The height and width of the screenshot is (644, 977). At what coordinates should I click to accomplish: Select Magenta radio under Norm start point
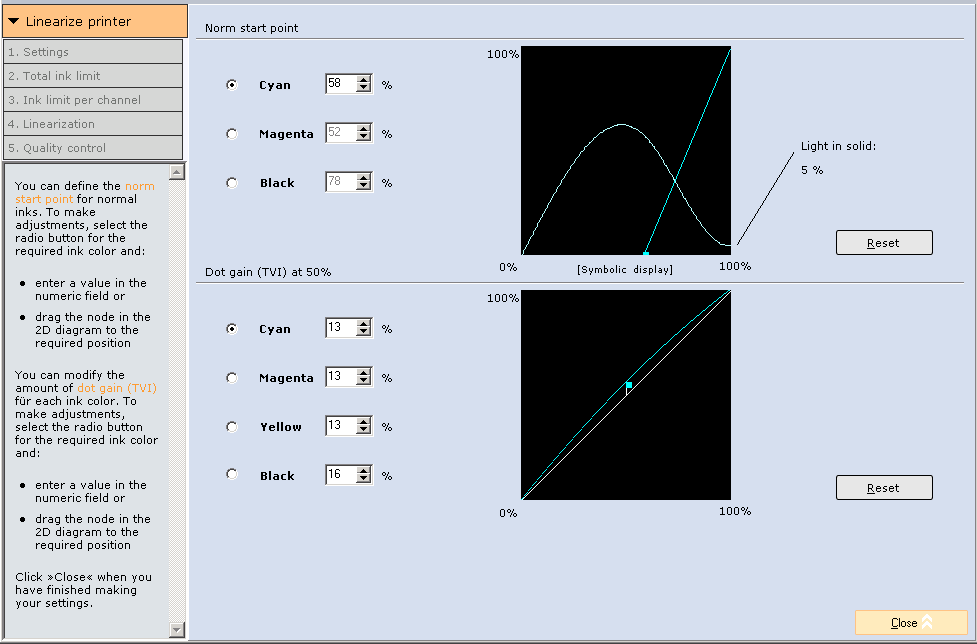point(232,133)
